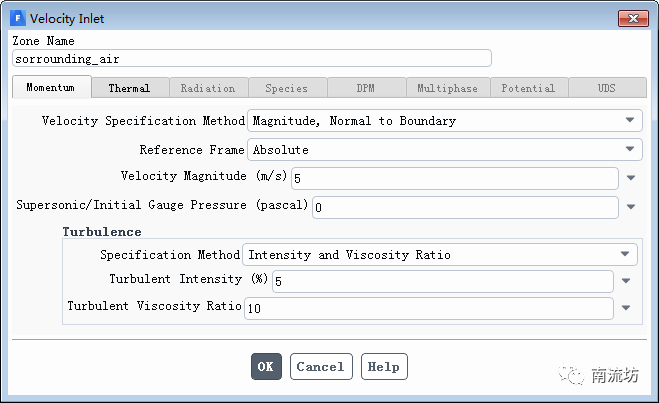
Task: Click the Turbulent Viscosity Ratio field
Action: 428,308
